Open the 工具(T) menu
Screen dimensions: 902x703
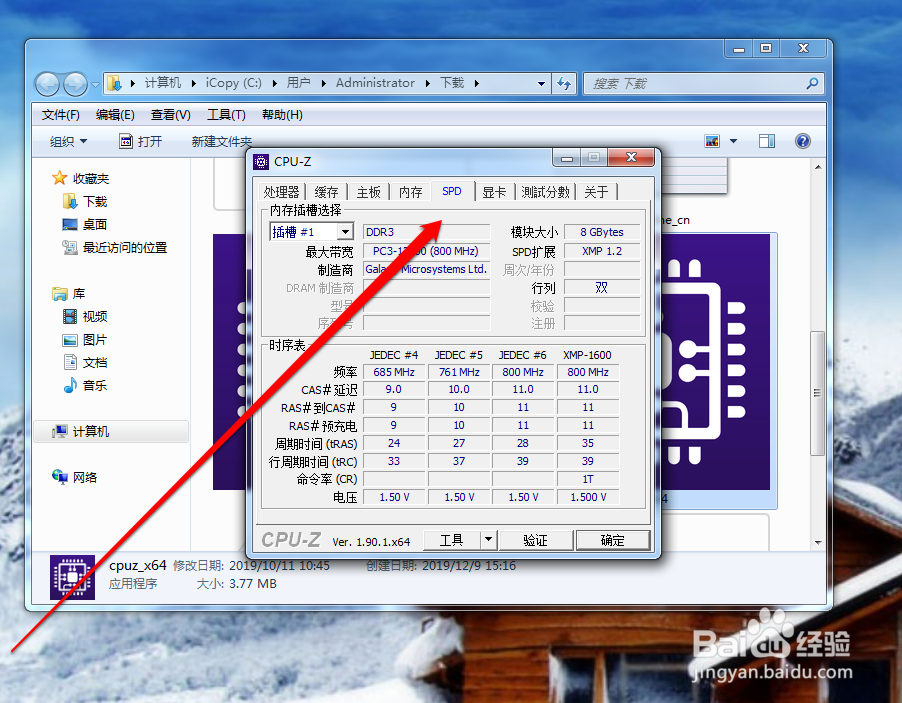[x=226, y=114]
